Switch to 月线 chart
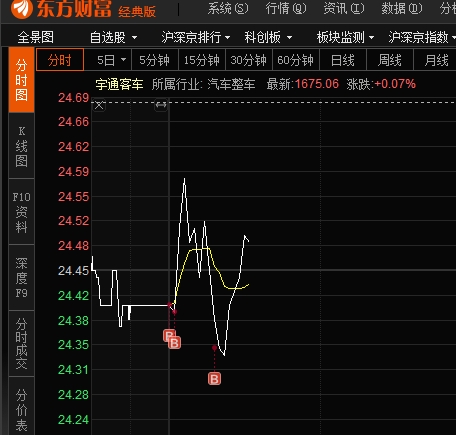Viewport: 456px width, 435px height. click(436, 60)
